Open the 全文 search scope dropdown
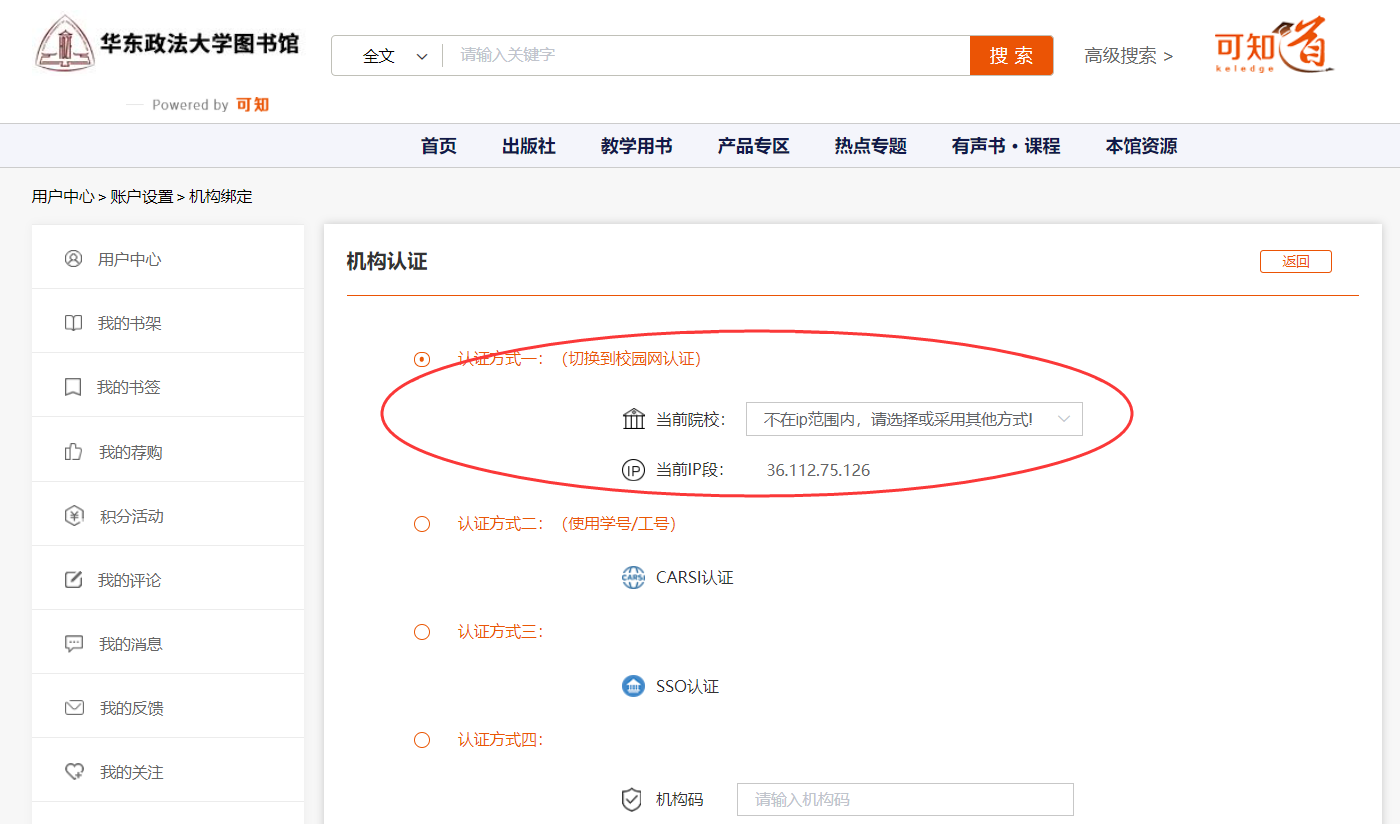 click(x=394, y=56)
